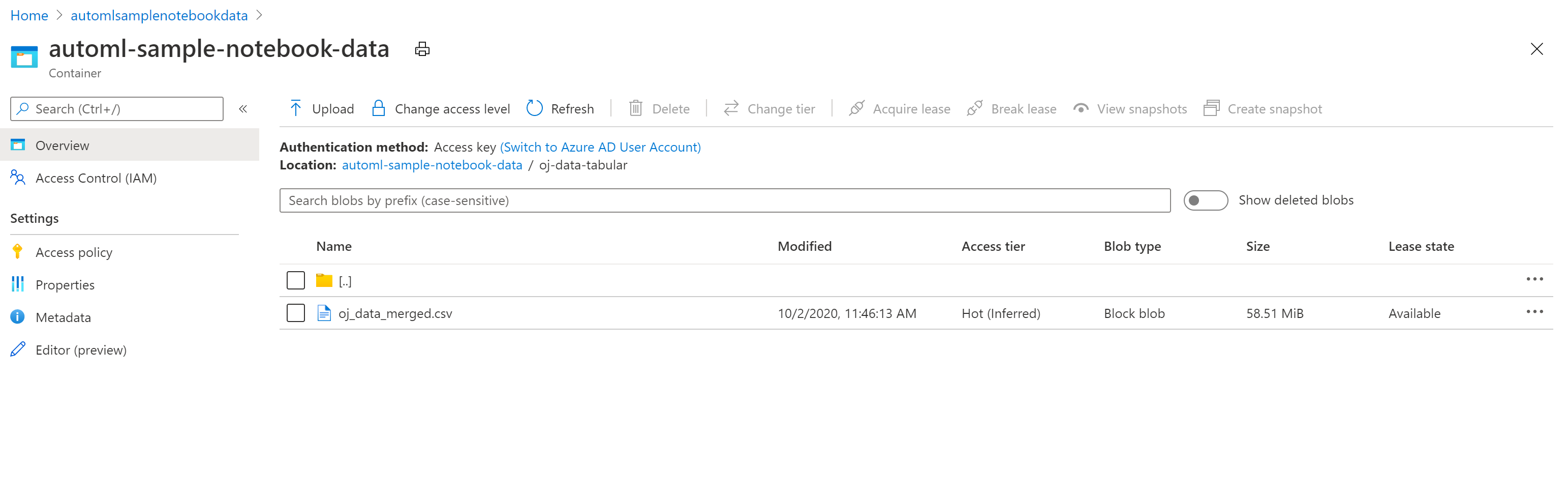Sort by the Lease state column header

tap(1421, 246)
